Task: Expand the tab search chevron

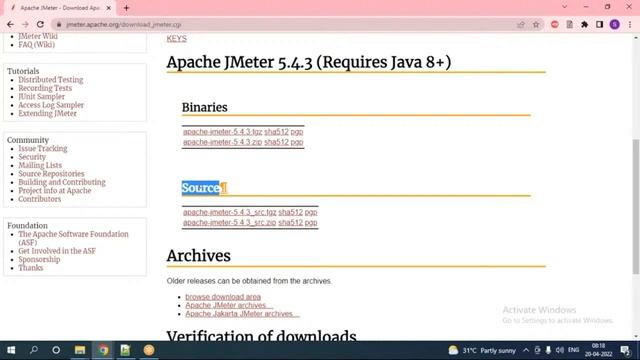Action: point(564,7)
